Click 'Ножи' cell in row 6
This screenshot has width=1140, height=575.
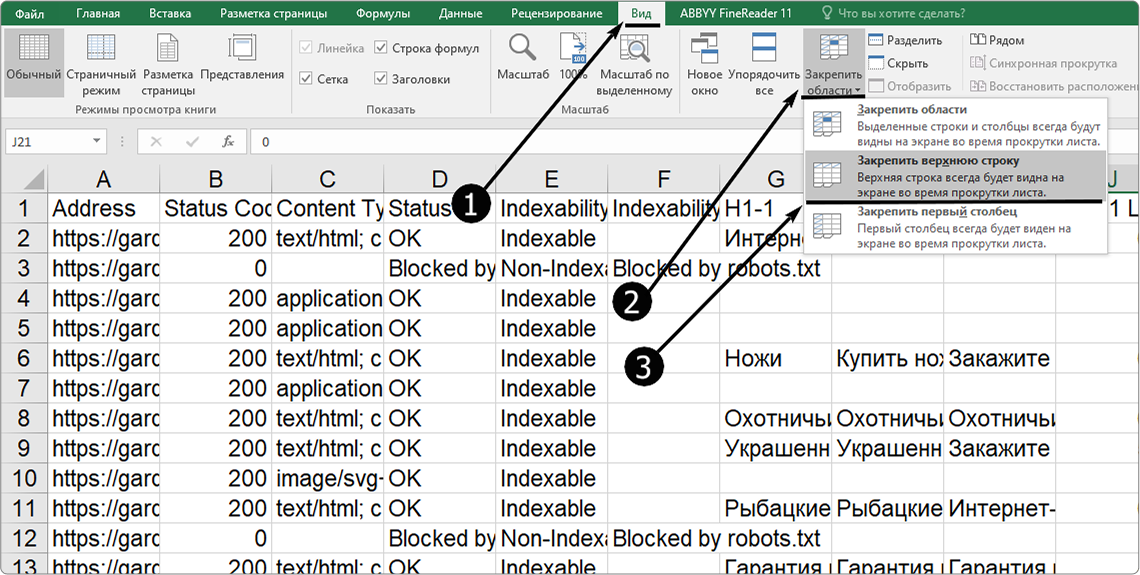[x=776, y=358]
